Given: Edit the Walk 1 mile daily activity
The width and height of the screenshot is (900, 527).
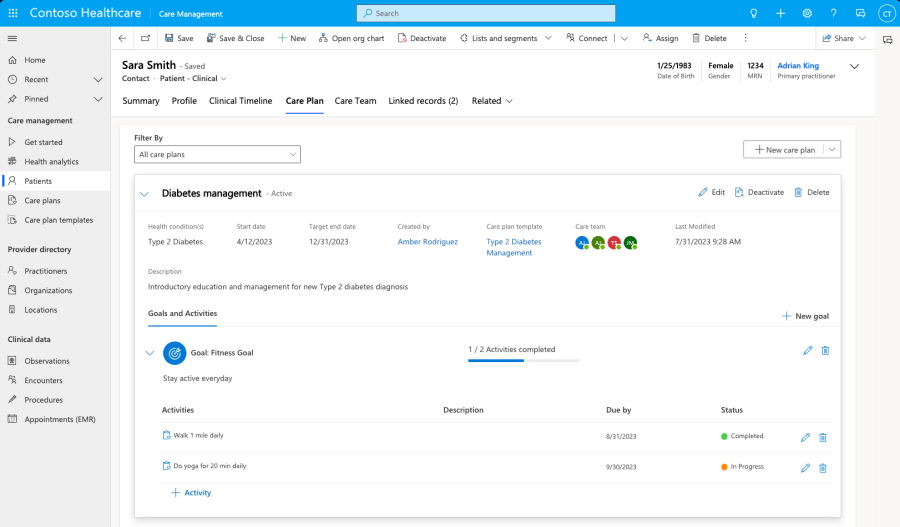Looking at the screenshot, I should pyautogui.click(x=805, y=437).
